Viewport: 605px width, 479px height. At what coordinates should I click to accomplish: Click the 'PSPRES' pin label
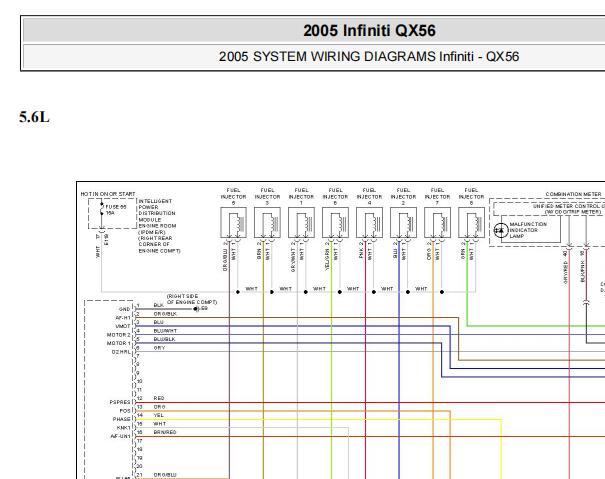click(x=120, y=402)
